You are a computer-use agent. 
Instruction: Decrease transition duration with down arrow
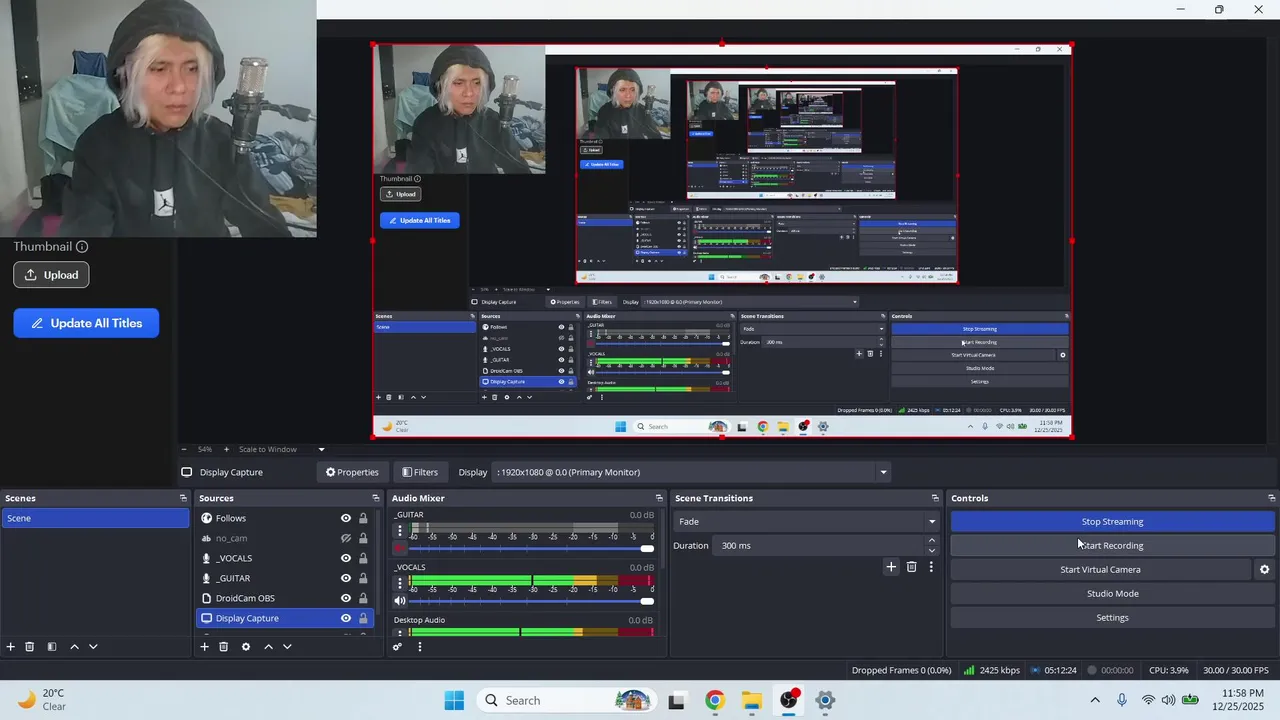pos(932,550)
